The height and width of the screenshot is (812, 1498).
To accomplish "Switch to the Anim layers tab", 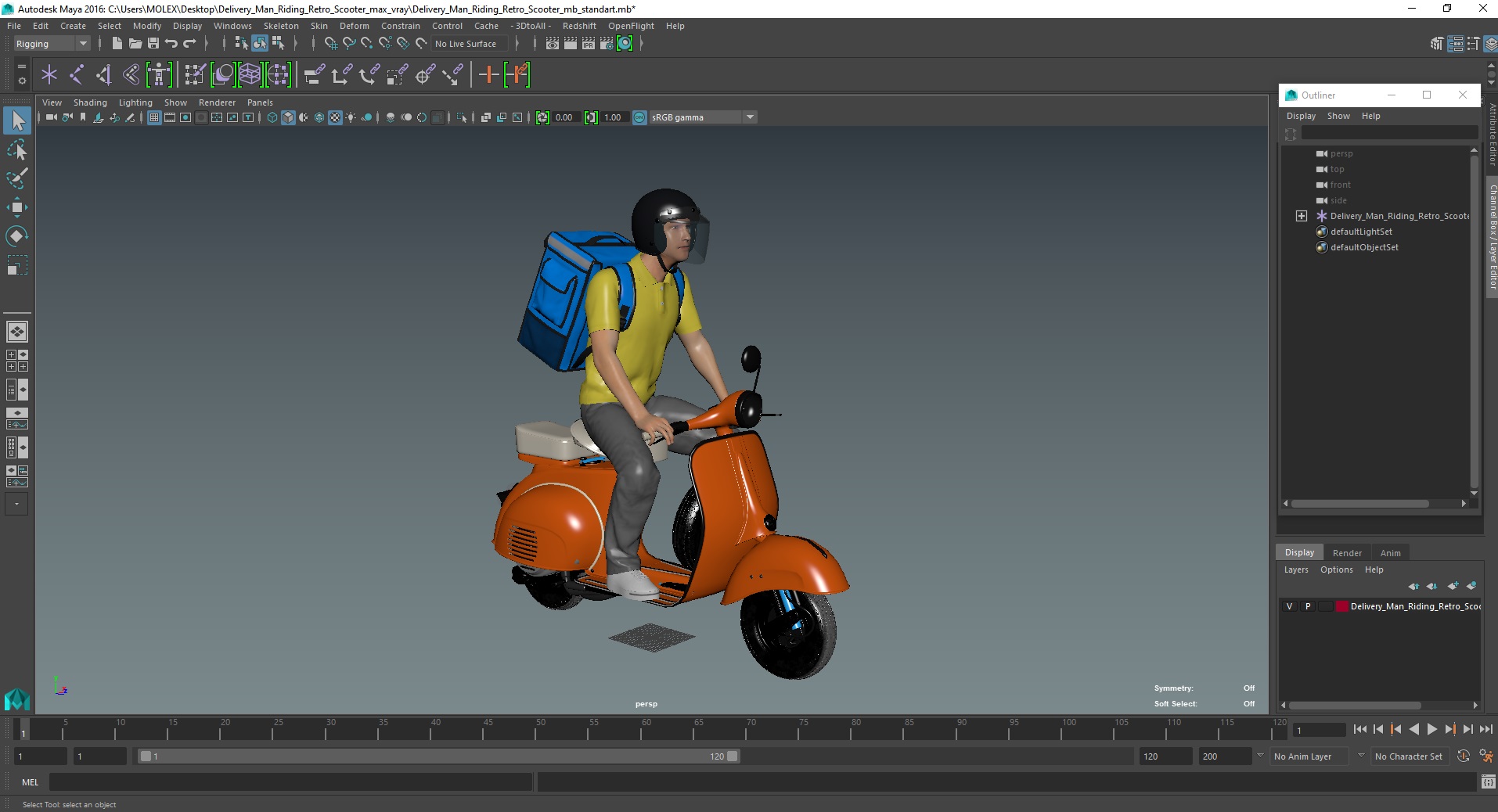I will point(1391,552).
